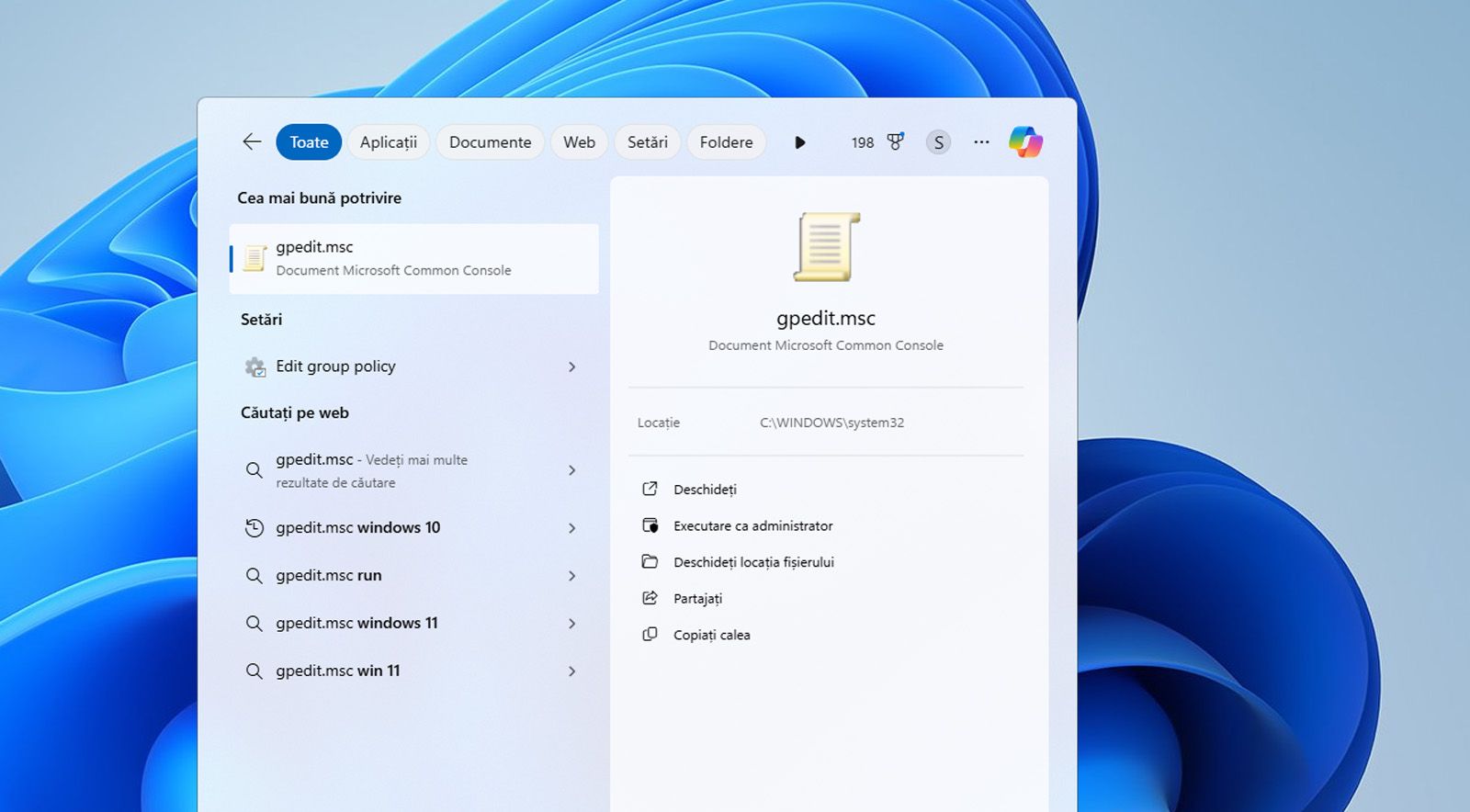Screen dimensions: 1470x812
Task: Switch to the Foldere filter tab
Action: coord(726,142)
